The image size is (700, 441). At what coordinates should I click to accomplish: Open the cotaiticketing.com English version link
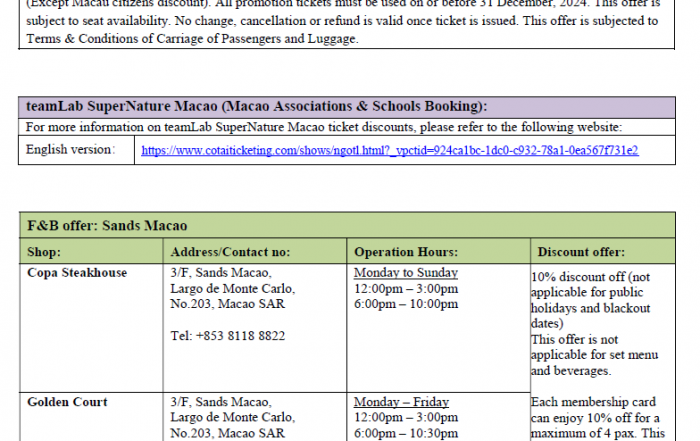(x=390, y=150)
